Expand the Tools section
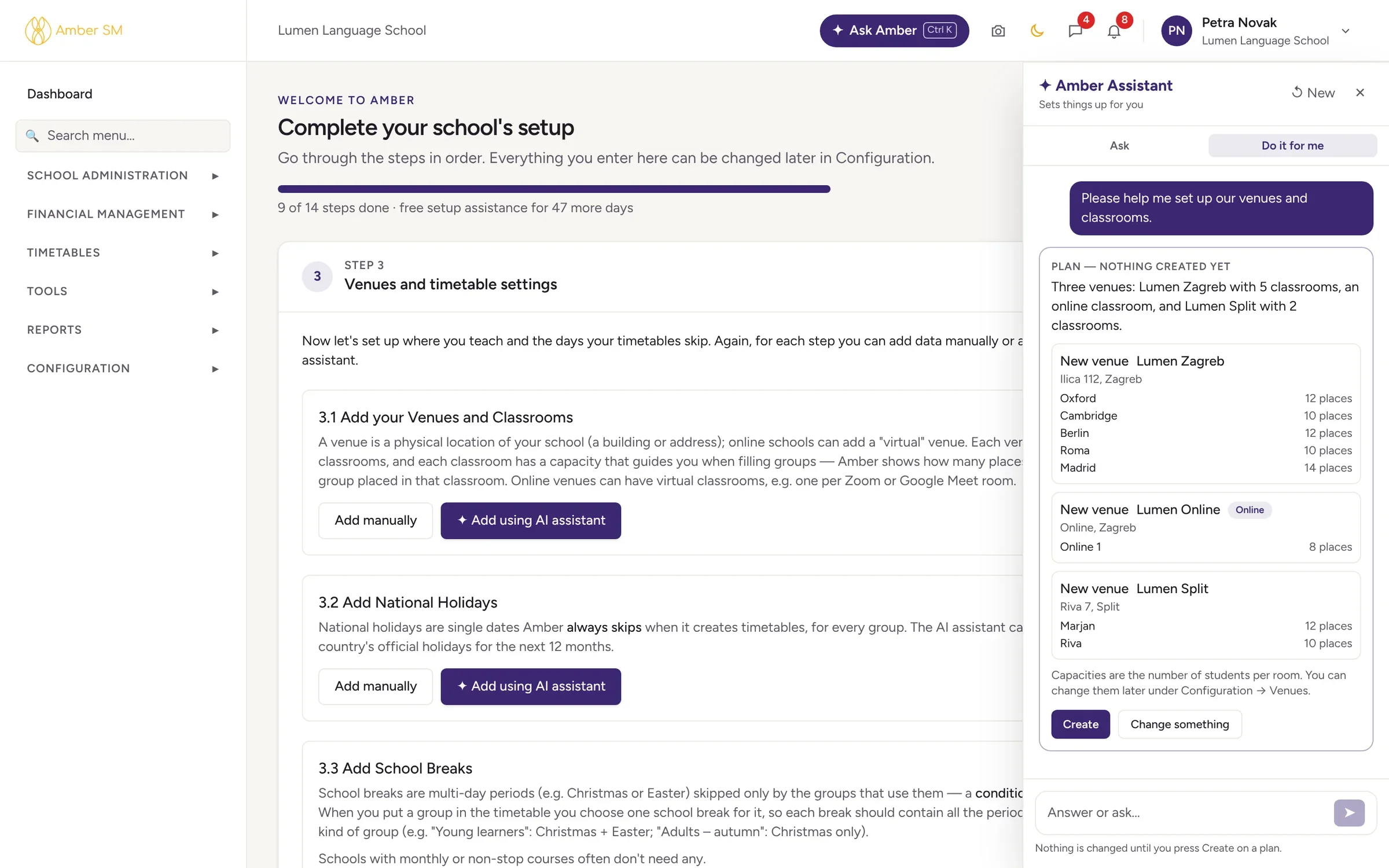 pos(123,291)
